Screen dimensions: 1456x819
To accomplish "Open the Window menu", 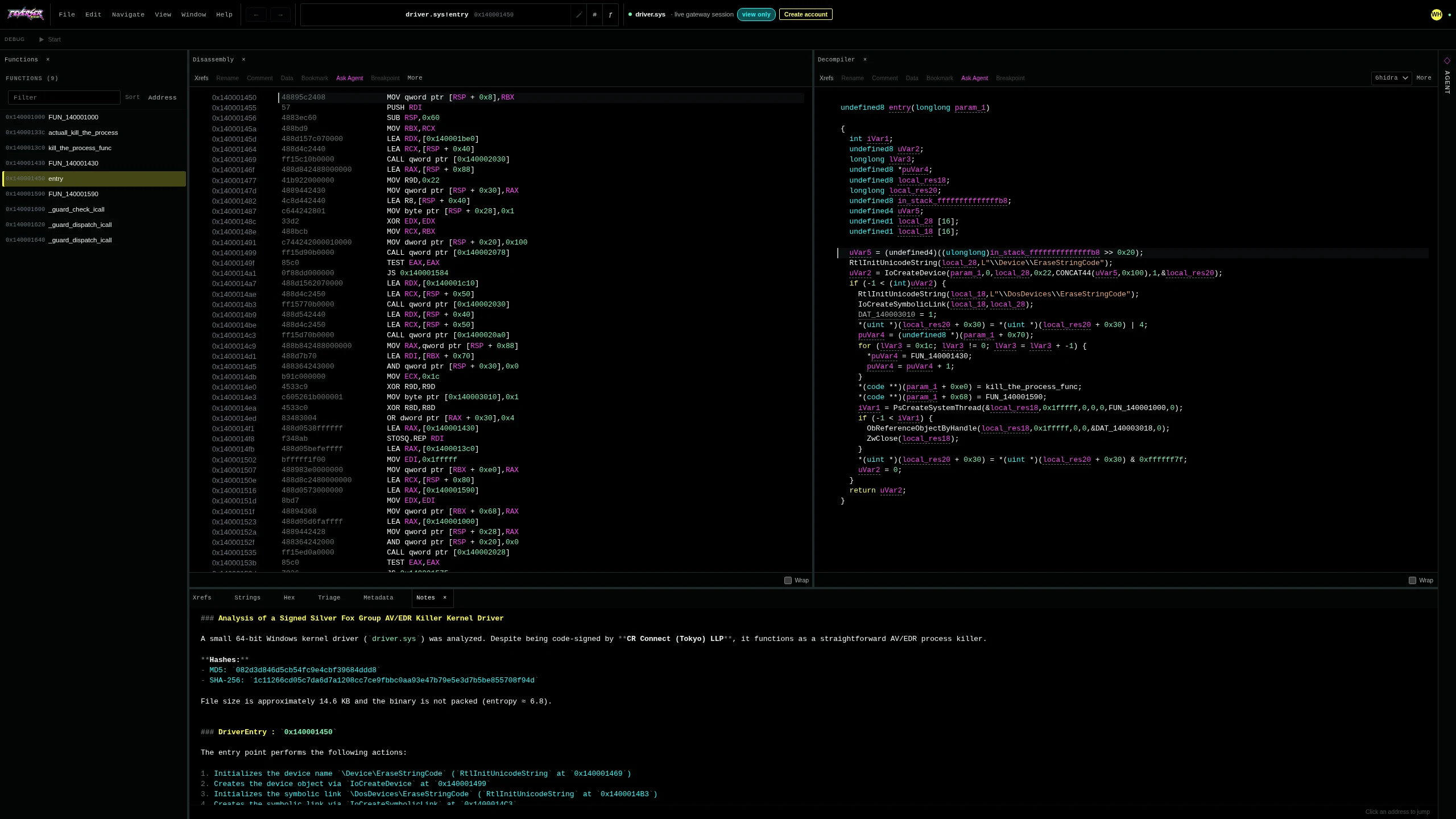I will click(x=193, y=15).
